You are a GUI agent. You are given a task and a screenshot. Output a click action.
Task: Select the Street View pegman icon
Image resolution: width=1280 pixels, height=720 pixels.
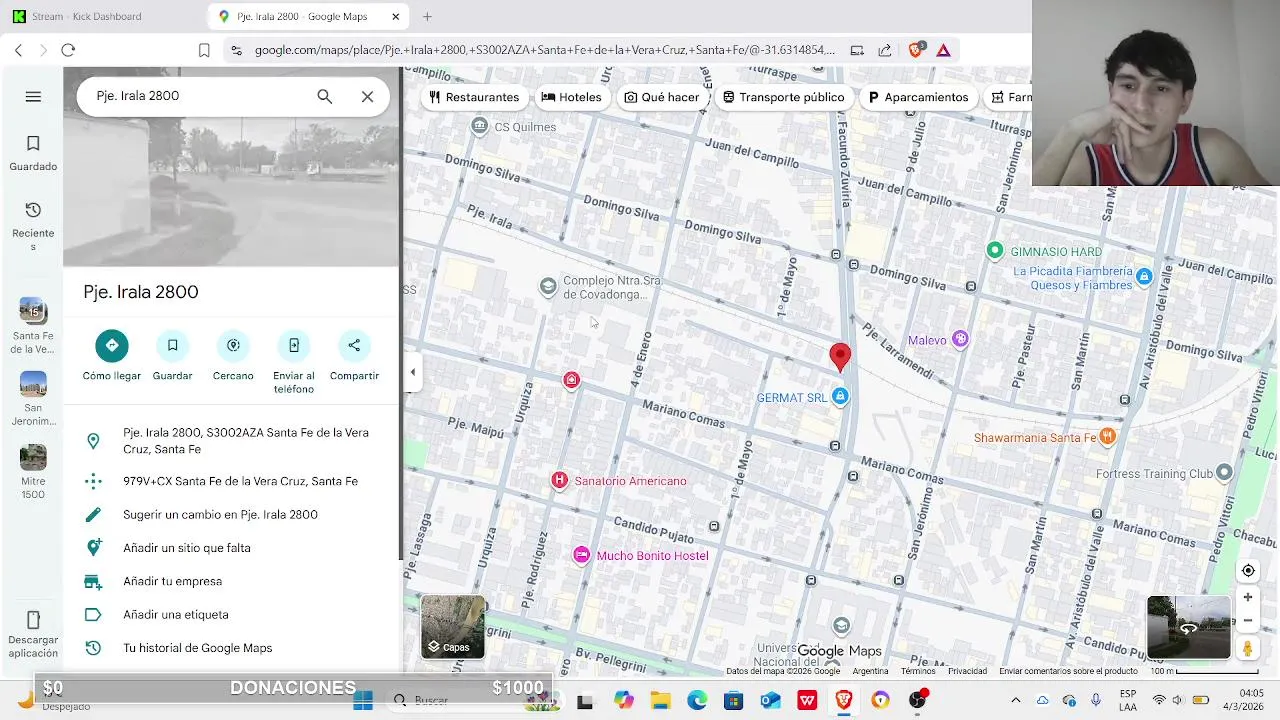1247,649
